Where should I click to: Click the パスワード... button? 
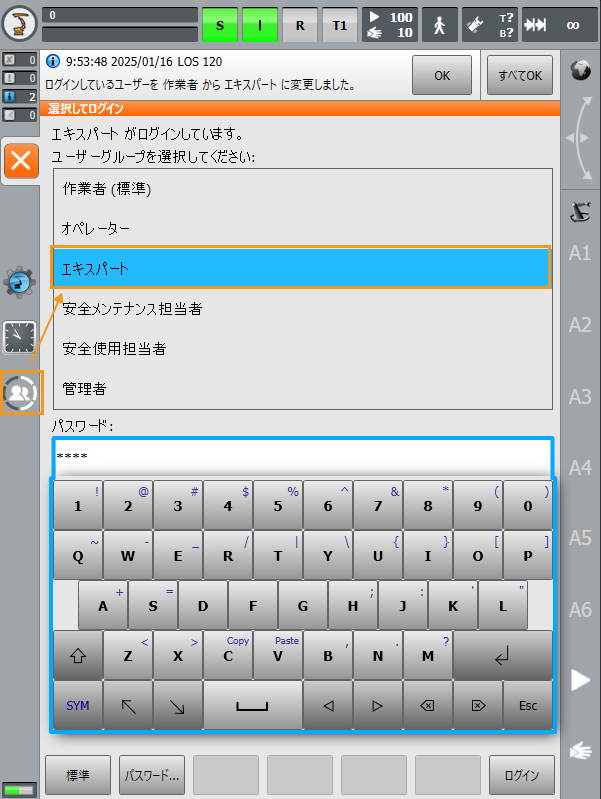[x=152, y=775]
